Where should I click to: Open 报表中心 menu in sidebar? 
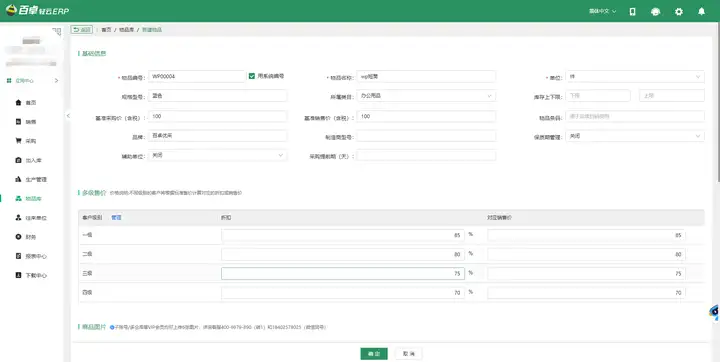[36, 256]
